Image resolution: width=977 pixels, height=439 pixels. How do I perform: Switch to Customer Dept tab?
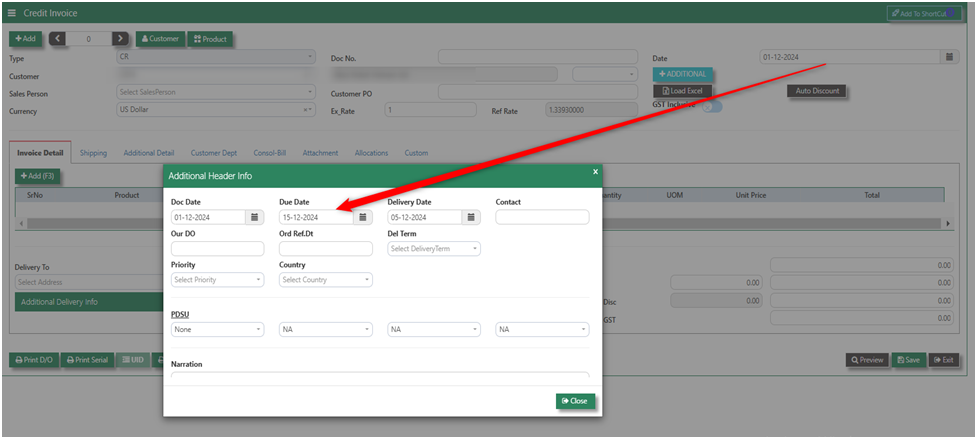pyautogui.click(x=214, y=153)
